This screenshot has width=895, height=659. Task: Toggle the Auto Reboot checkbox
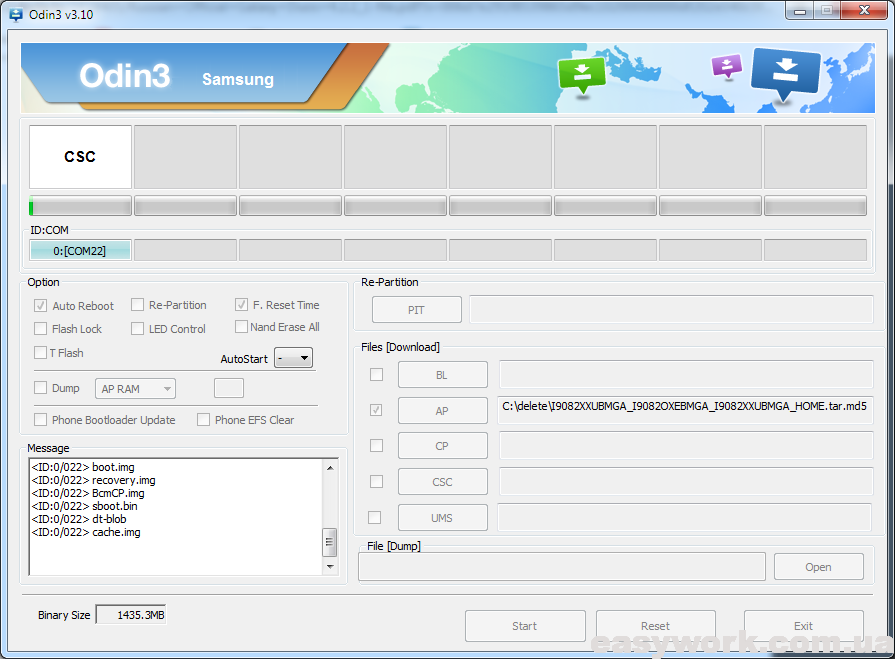41,305
